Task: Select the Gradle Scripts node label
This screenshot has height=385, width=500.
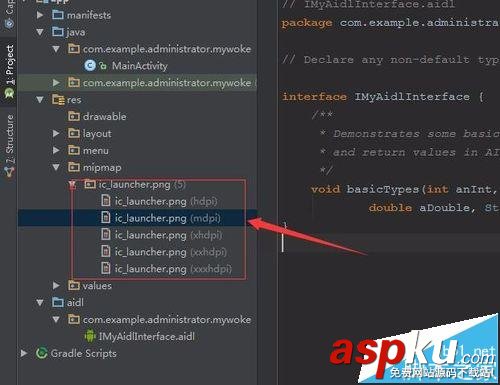Action: point(84,353)
